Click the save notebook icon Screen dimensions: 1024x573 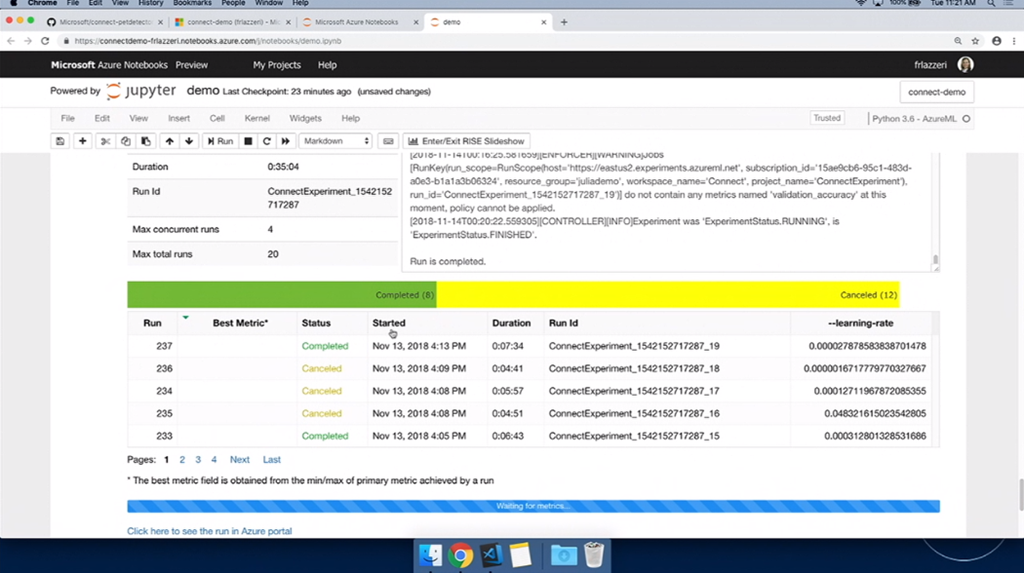coord(61,141)
